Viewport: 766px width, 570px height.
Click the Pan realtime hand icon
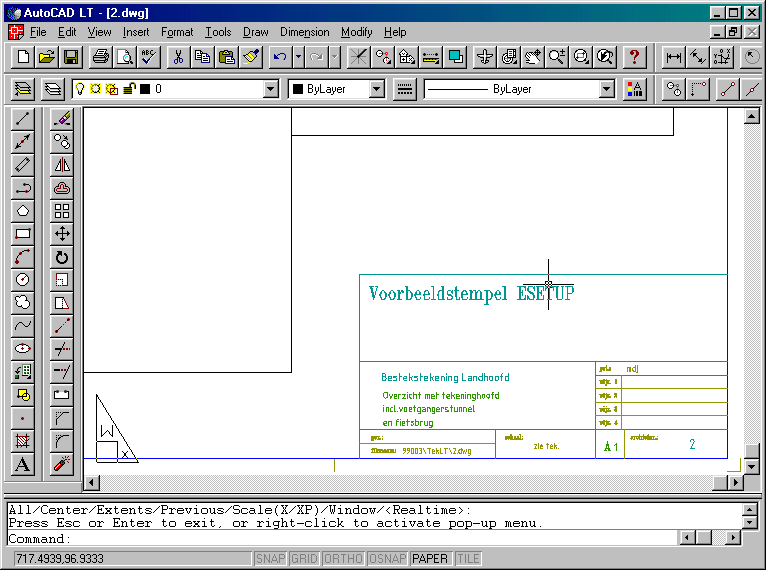(x=532, y=57)
